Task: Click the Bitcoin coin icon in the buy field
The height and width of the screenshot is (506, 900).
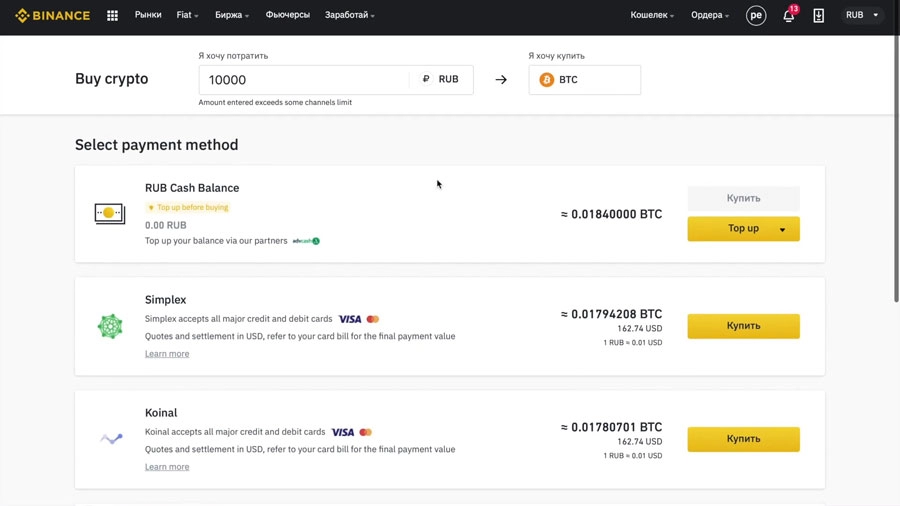Action: coord(546,80)
